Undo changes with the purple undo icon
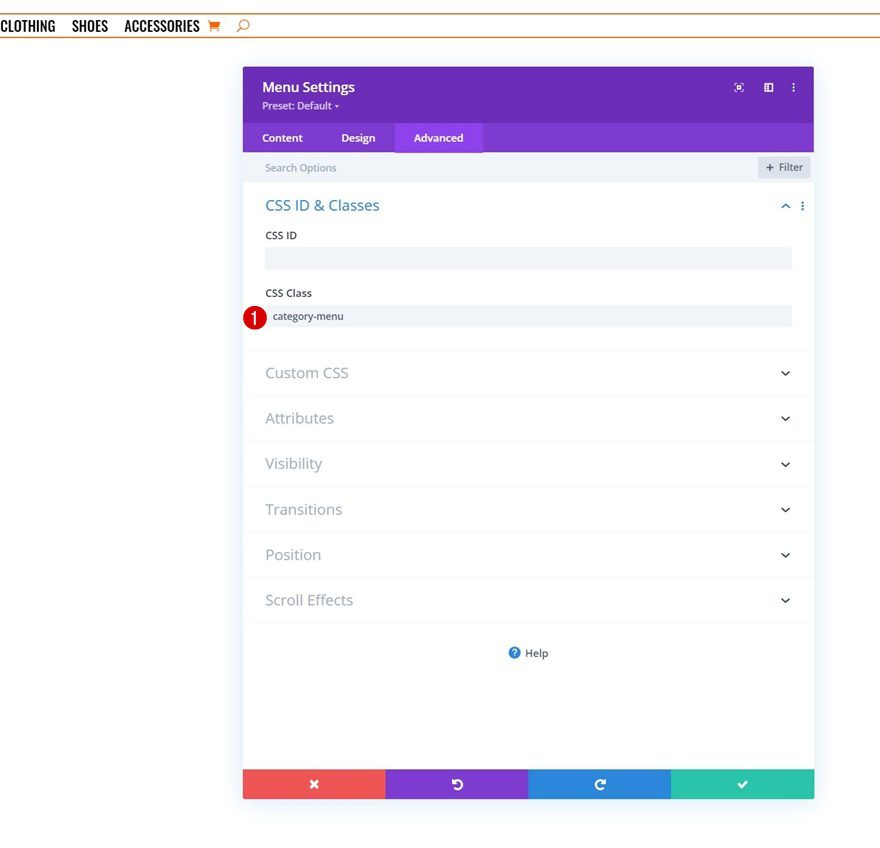Screen dimensions: 880x848 (x=456, y=784)
